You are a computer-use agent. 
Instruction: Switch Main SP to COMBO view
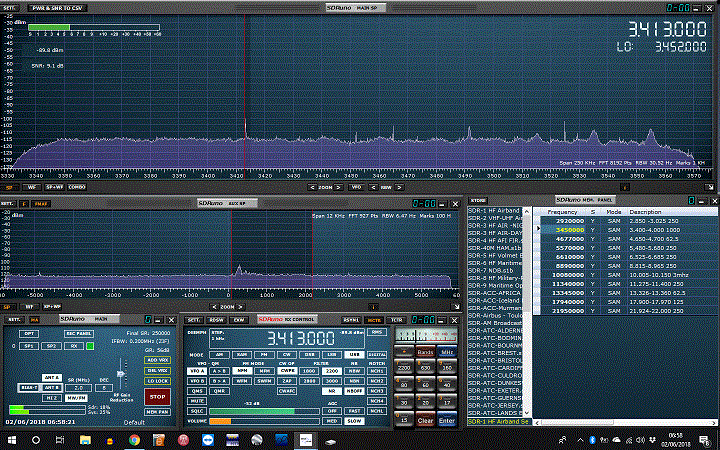pos(77,187)
